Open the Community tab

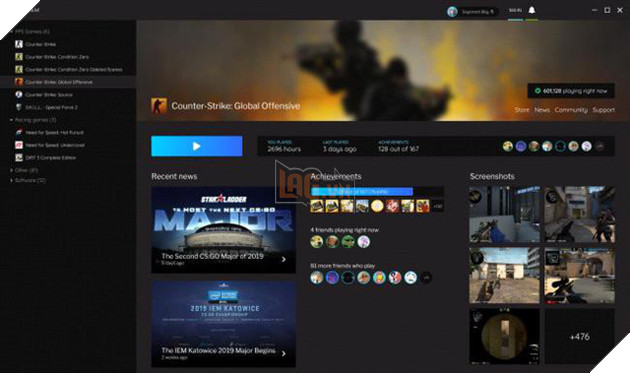(x=571, y=110)
